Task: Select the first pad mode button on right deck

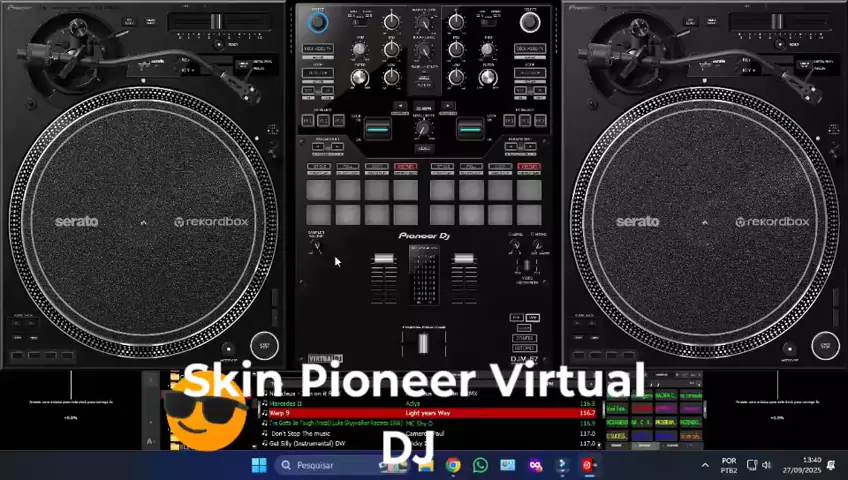Action: (x=442, y=166)
